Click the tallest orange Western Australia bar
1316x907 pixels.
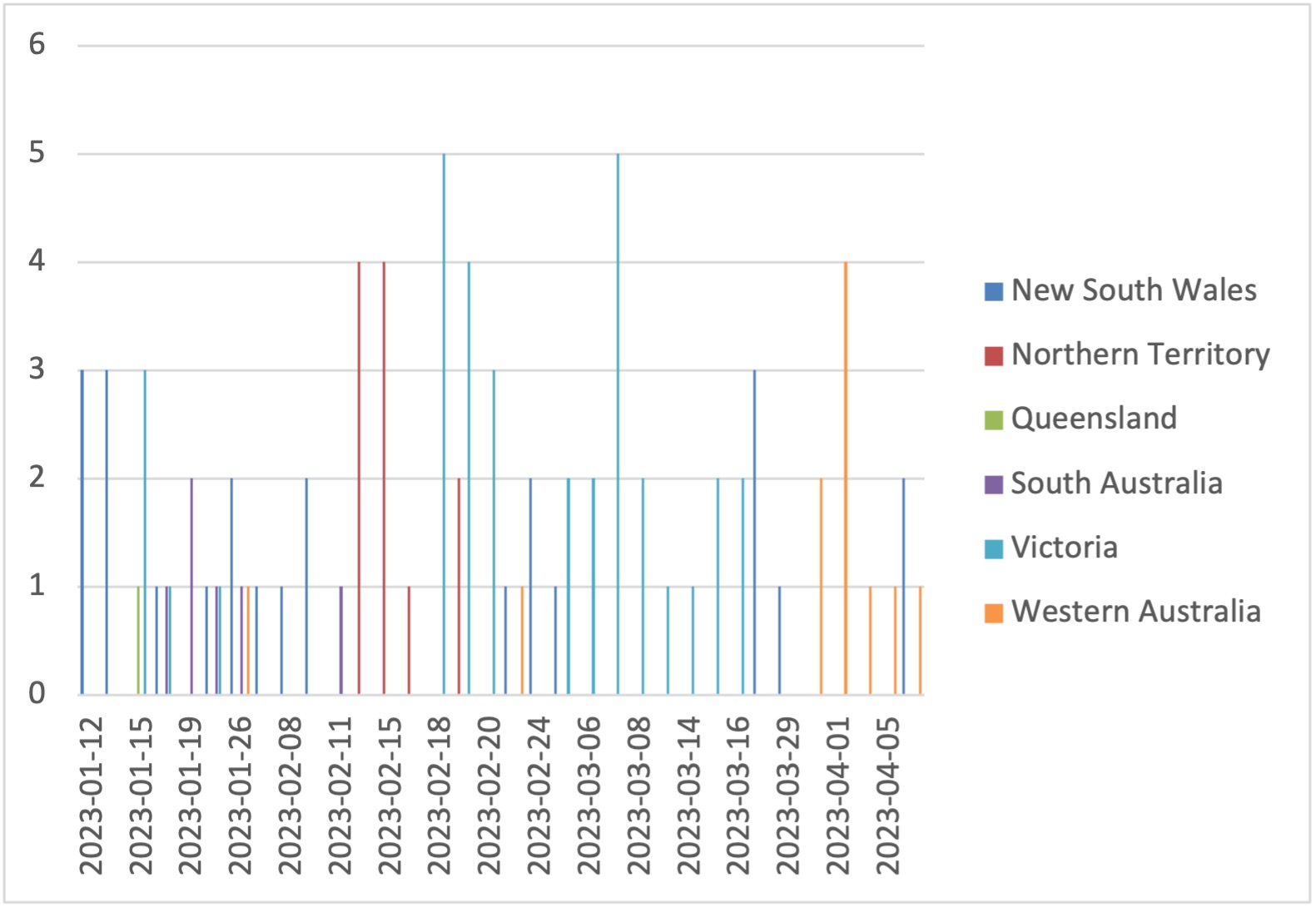click(x=846, y=478)
